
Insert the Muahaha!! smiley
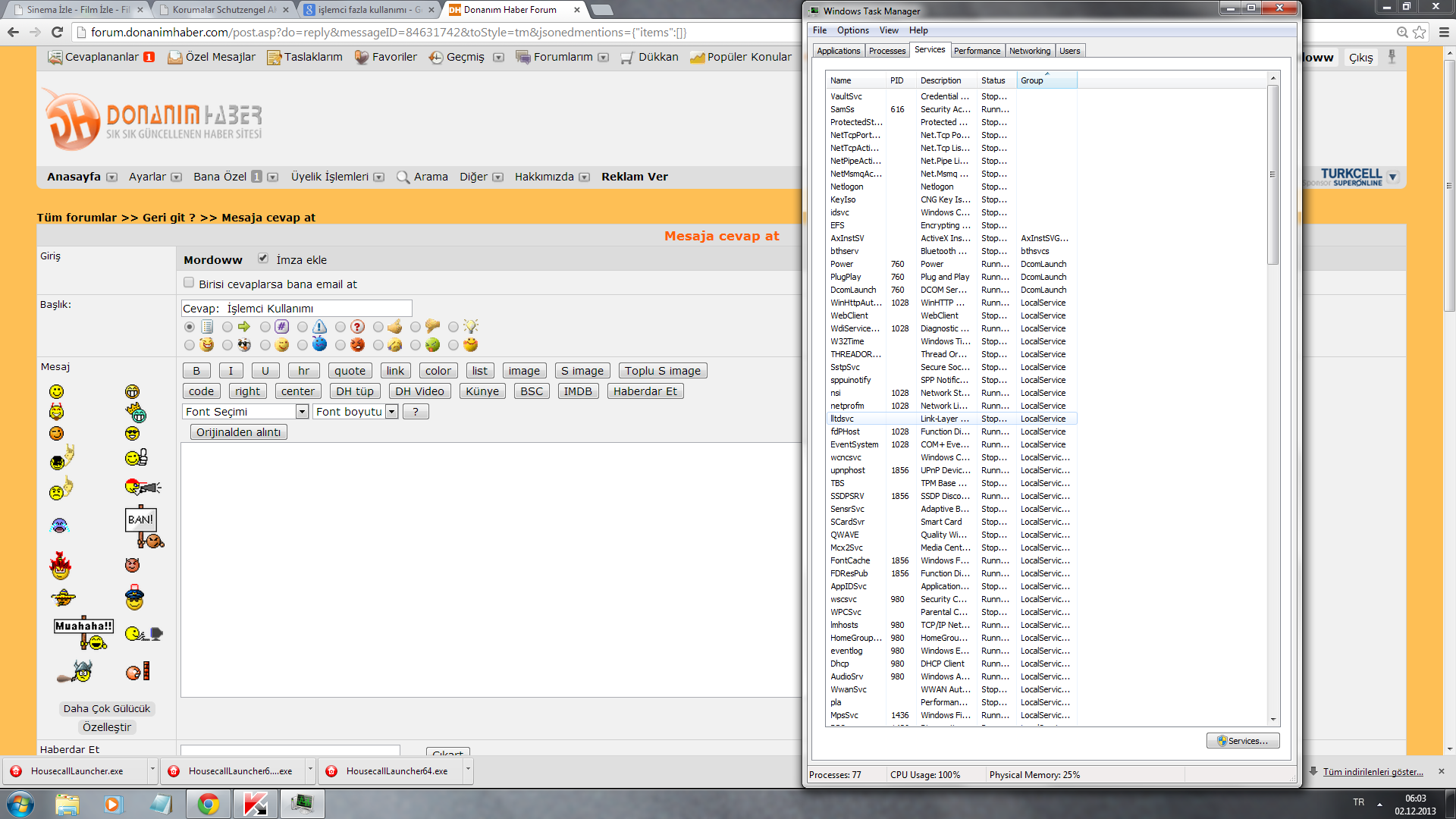[x=84, y=633]
